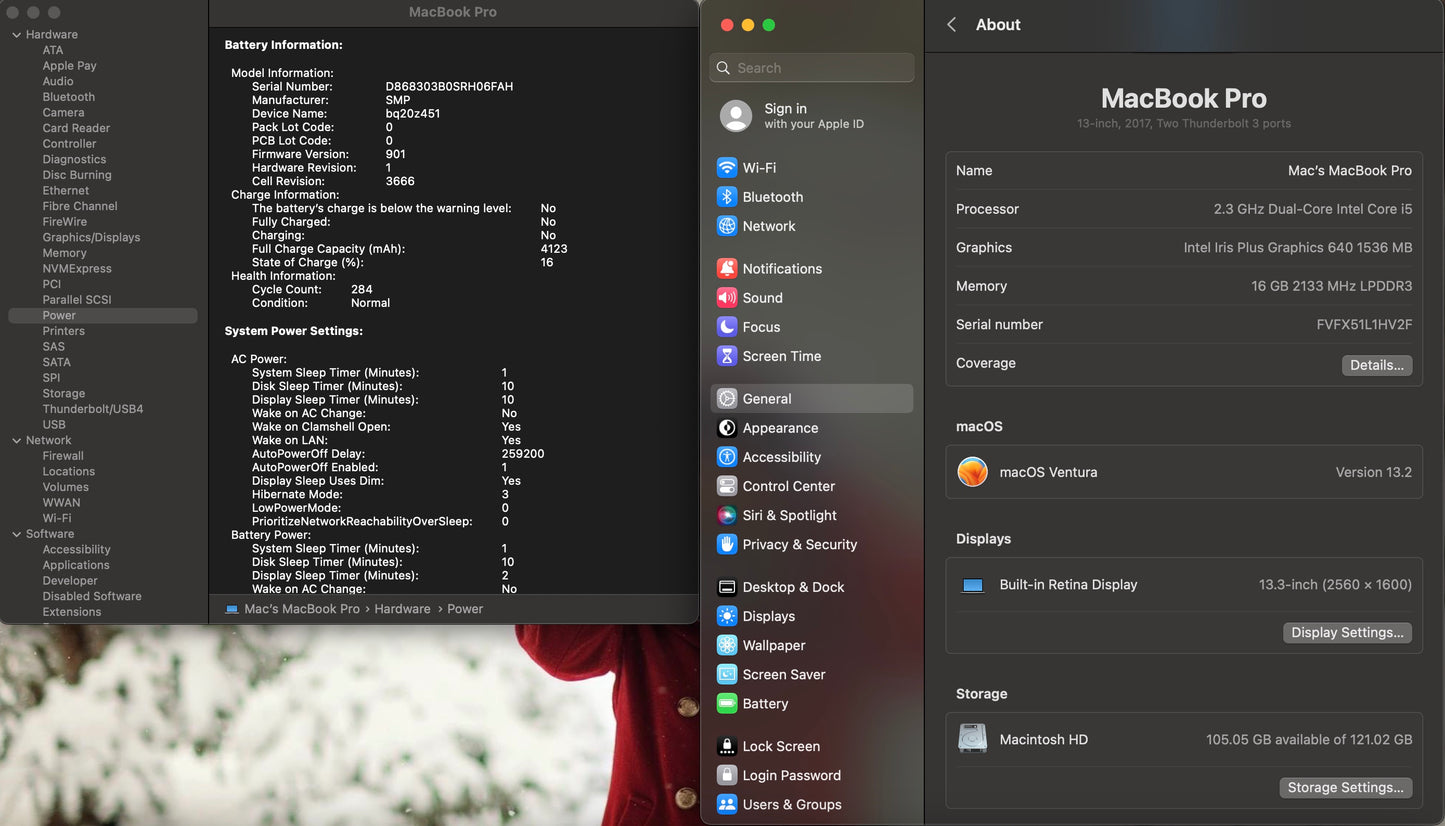Select Appearance in Settings sidebar
The image size is (1445, 826).
pos(780,428)
